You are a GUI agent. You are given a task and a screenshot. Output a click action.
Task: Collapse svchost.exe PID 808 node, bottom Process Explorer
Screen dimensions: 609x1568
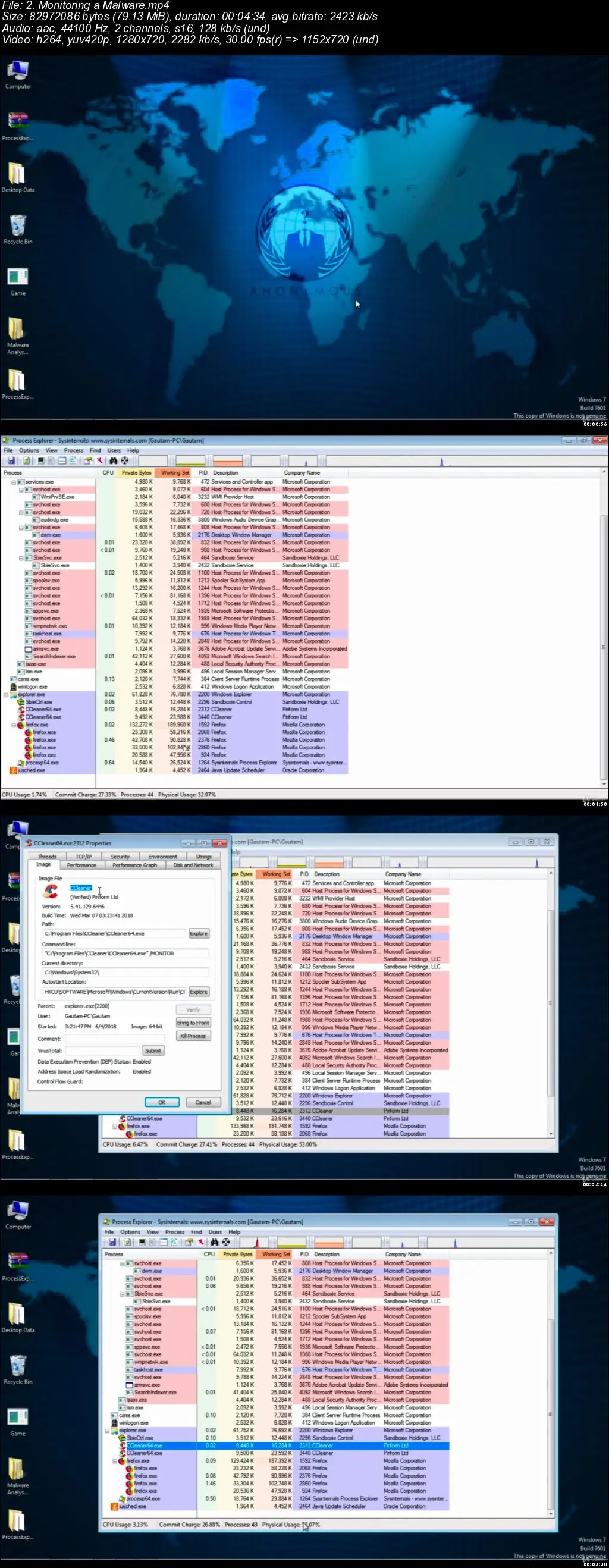tap(123, 1263)
